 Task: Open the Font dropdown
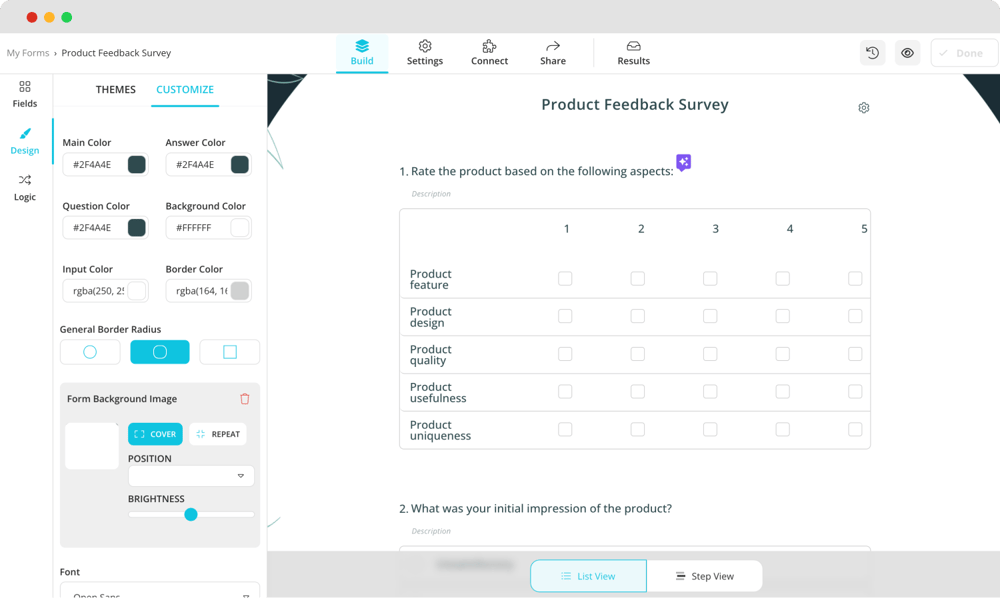[160, 593]
